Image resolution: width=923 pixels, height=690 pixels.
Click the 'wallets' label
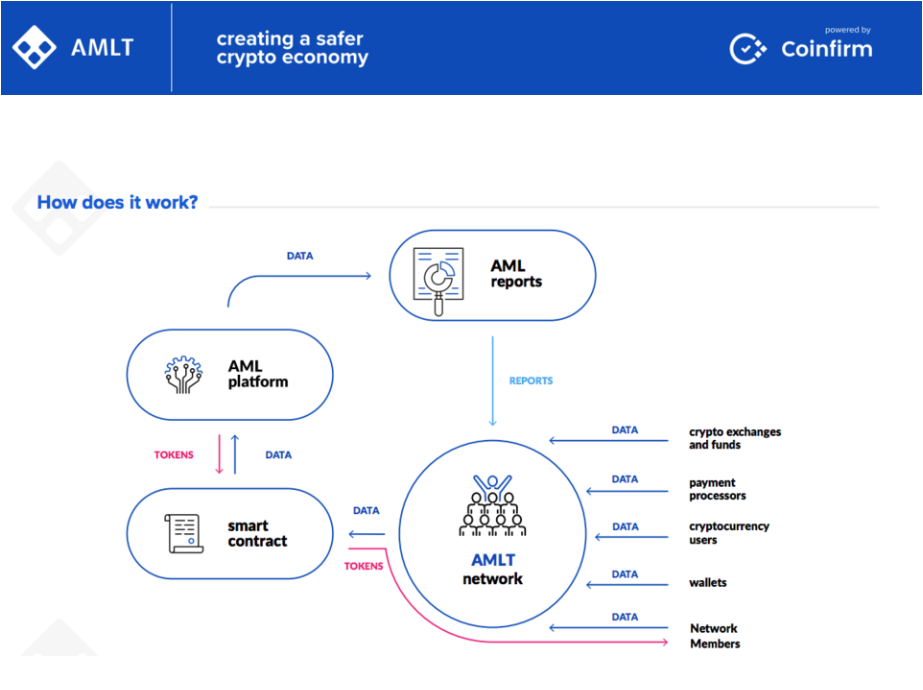[x=708, y=583]
